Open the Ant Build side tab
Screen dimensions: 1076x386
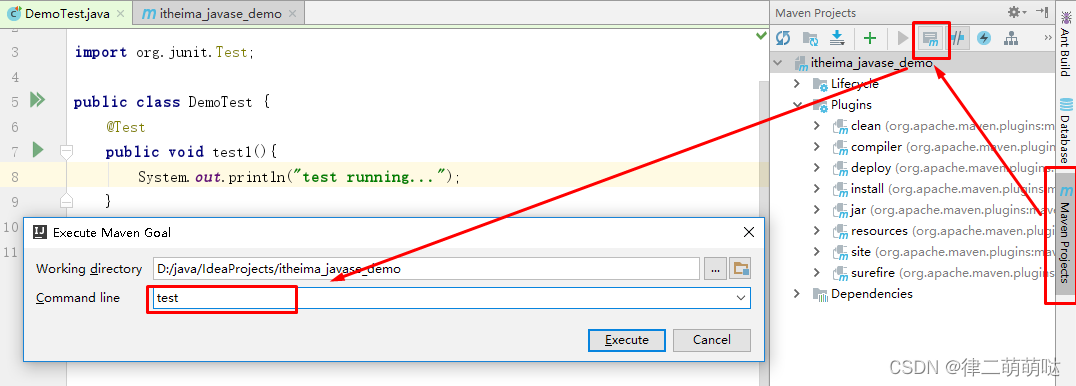(1065, 44)
